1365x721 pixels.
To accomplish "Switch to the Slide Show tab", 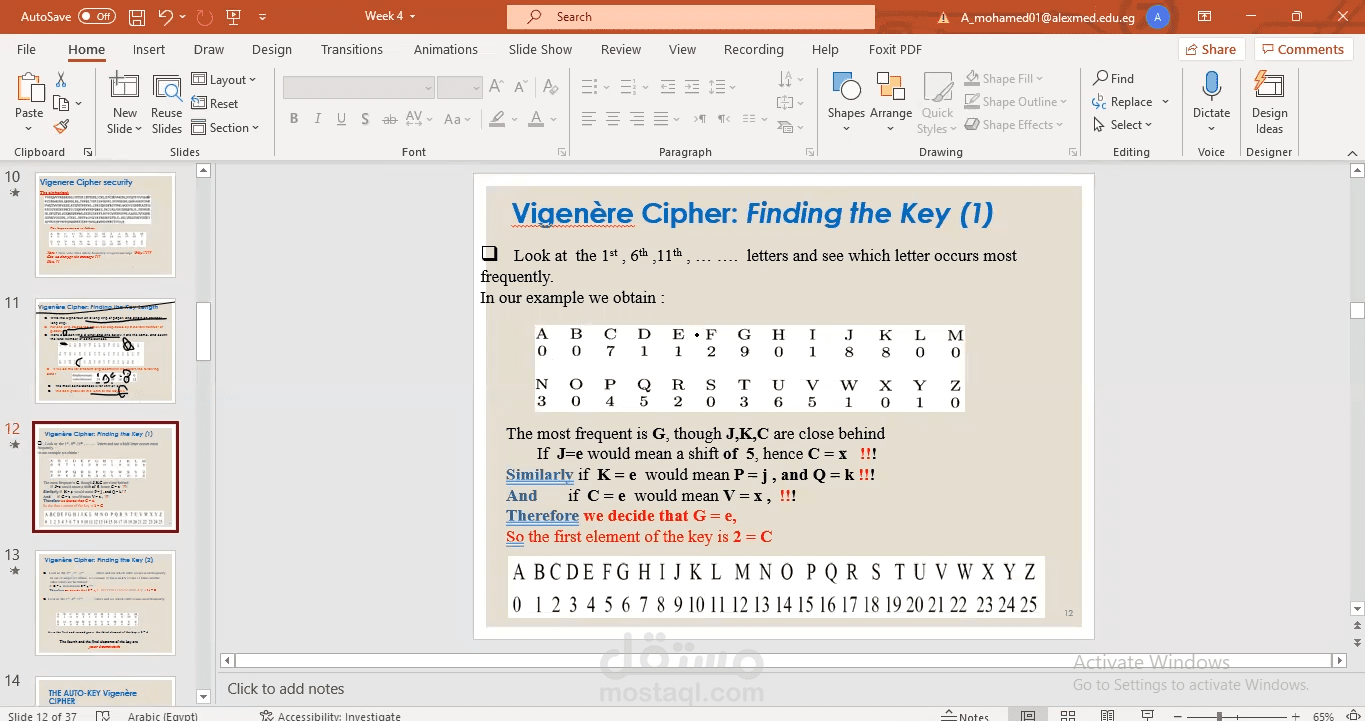I will click(540, 49).
